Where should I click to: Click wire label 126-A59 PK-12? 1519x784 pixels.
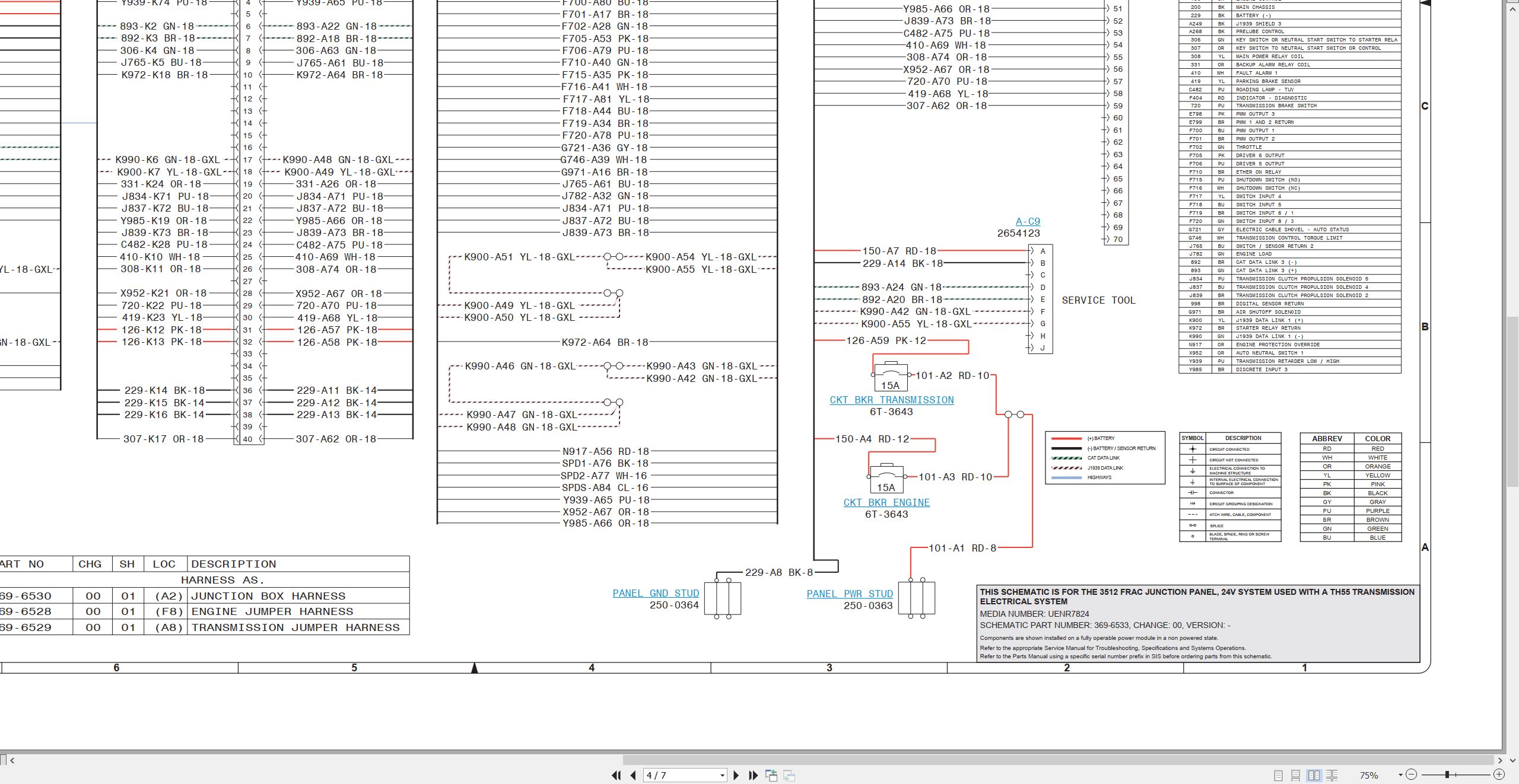886,340
